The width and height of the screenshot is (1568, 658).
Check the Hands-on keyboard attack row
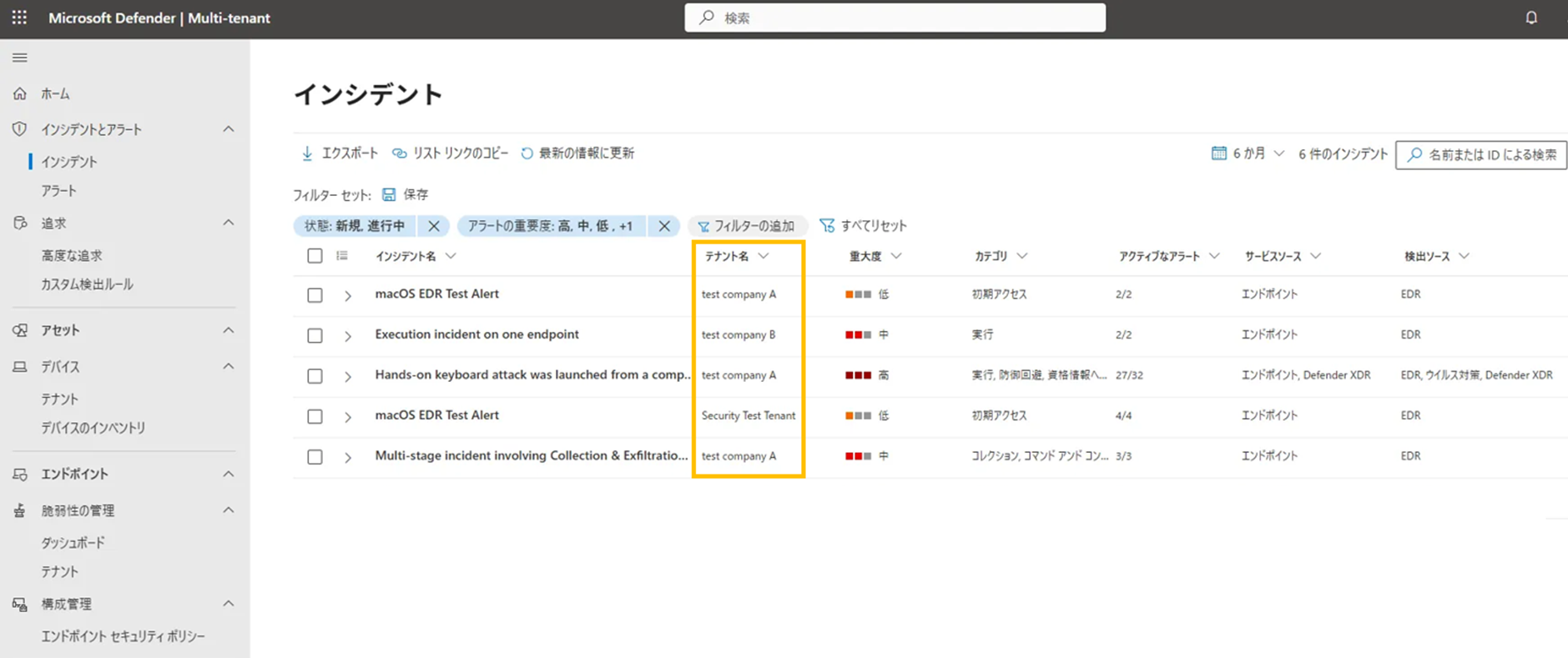pyautogui.click(x=315, y=376)
